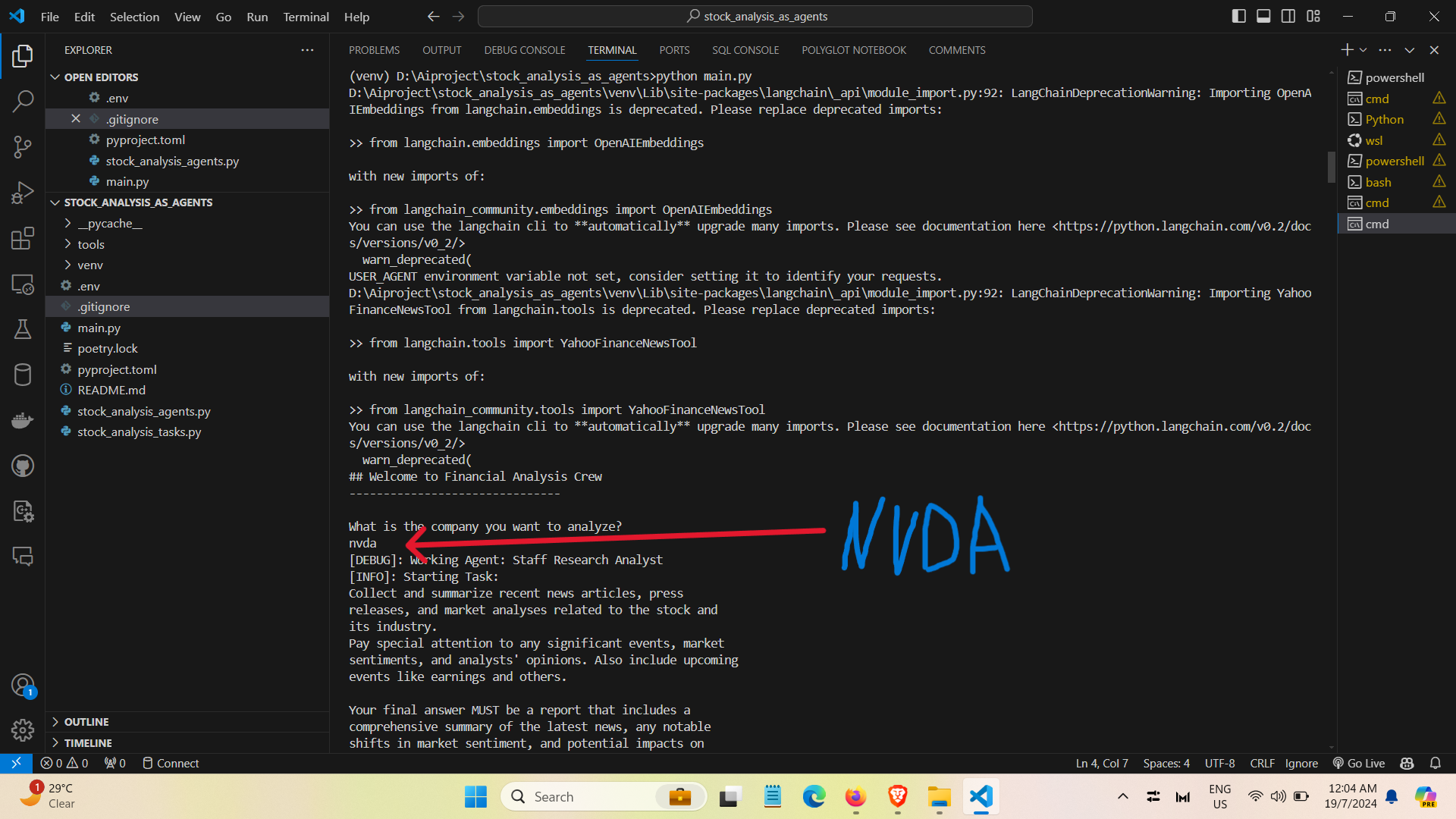Open the Terminal menu
The width and height of the screenshot is (1456, 819).
(306, 17)
